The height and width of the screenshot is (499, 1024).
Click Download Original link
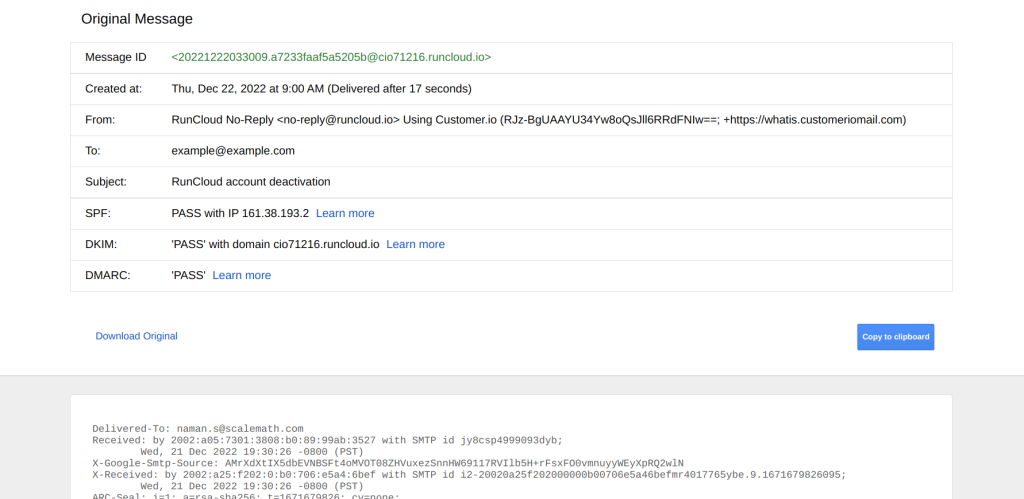click(x=136, y=336)
